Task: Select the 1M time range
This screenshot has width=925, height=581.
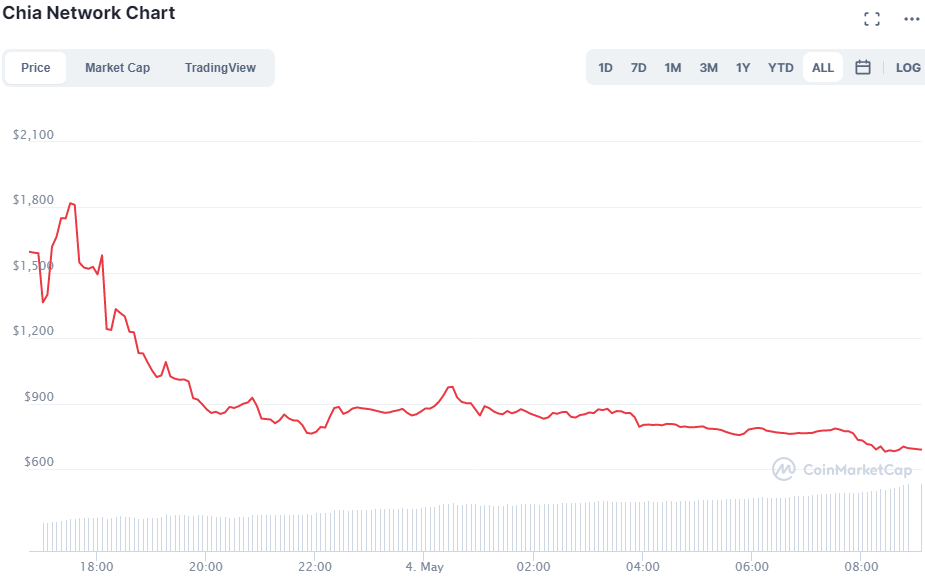Action: click(x=673, y=68)
